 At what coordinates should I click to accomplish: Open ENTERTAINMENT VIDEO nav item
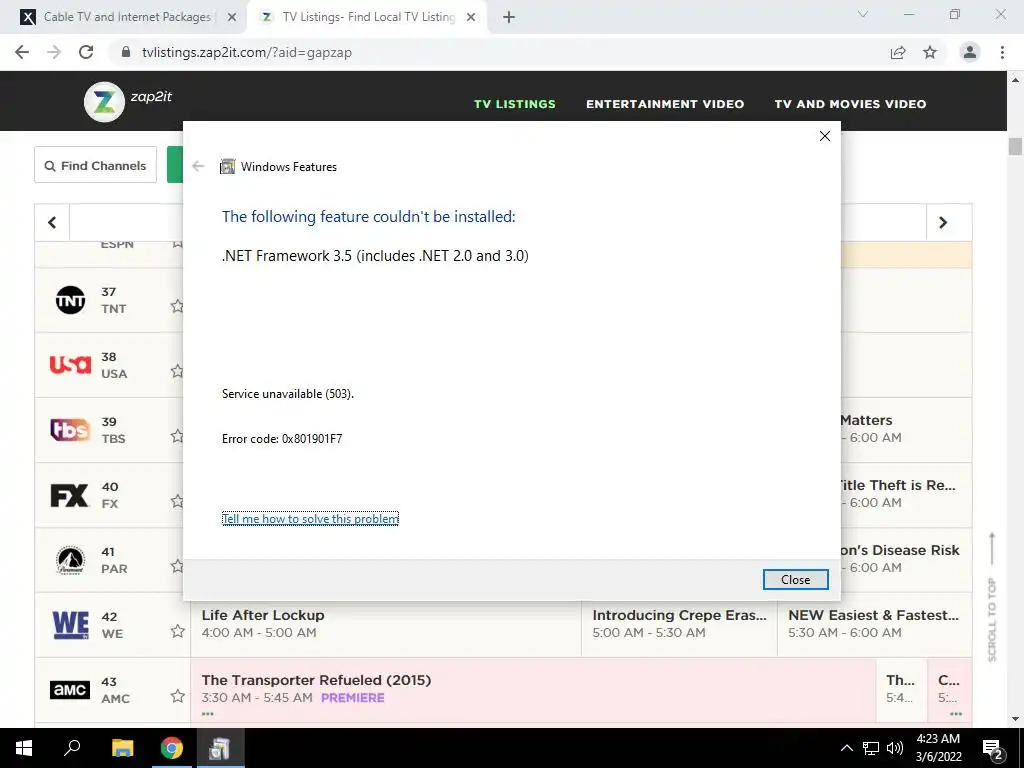pos(665,104)
